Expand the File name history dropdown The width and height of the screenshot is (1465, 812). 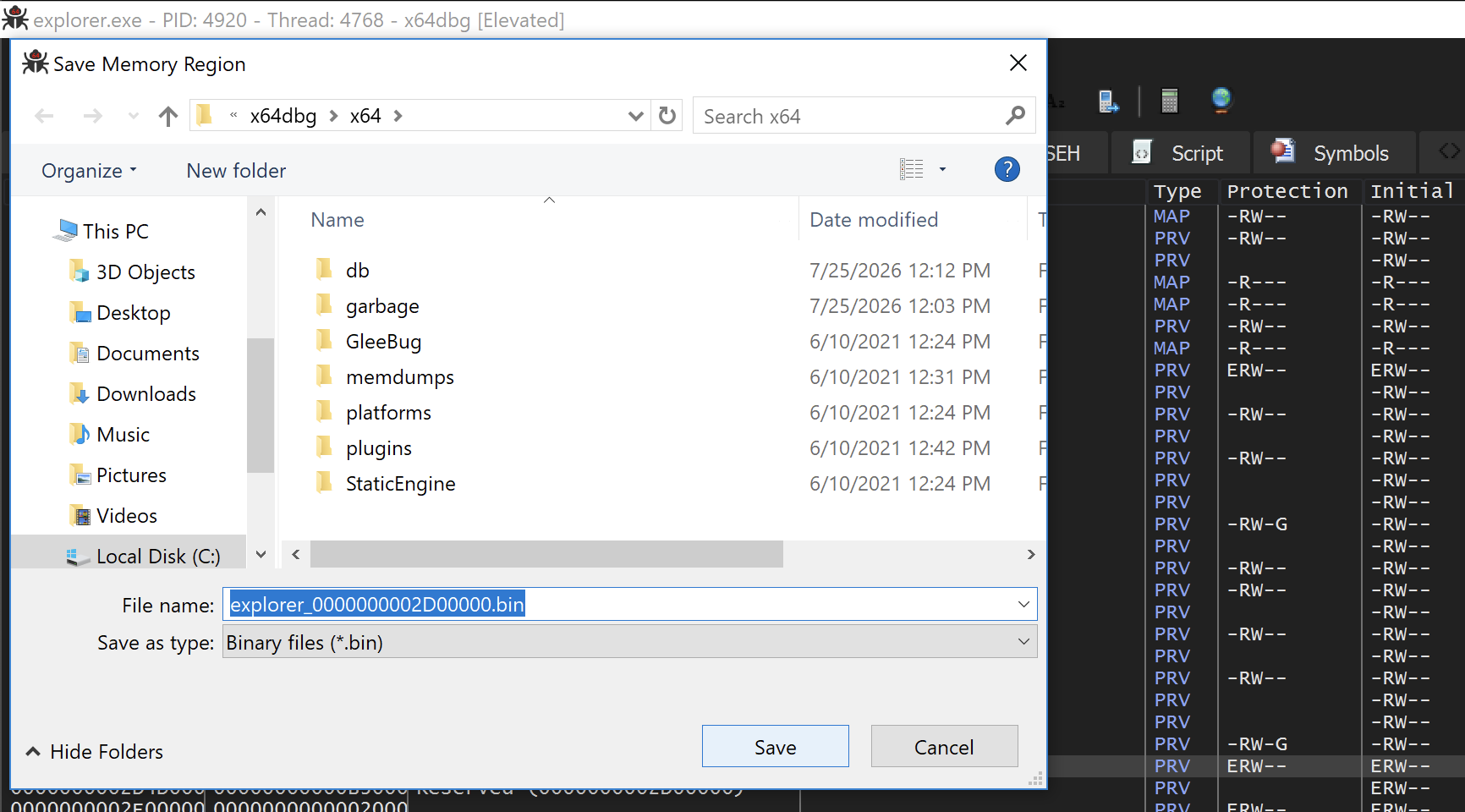[x=1023, y=604]
